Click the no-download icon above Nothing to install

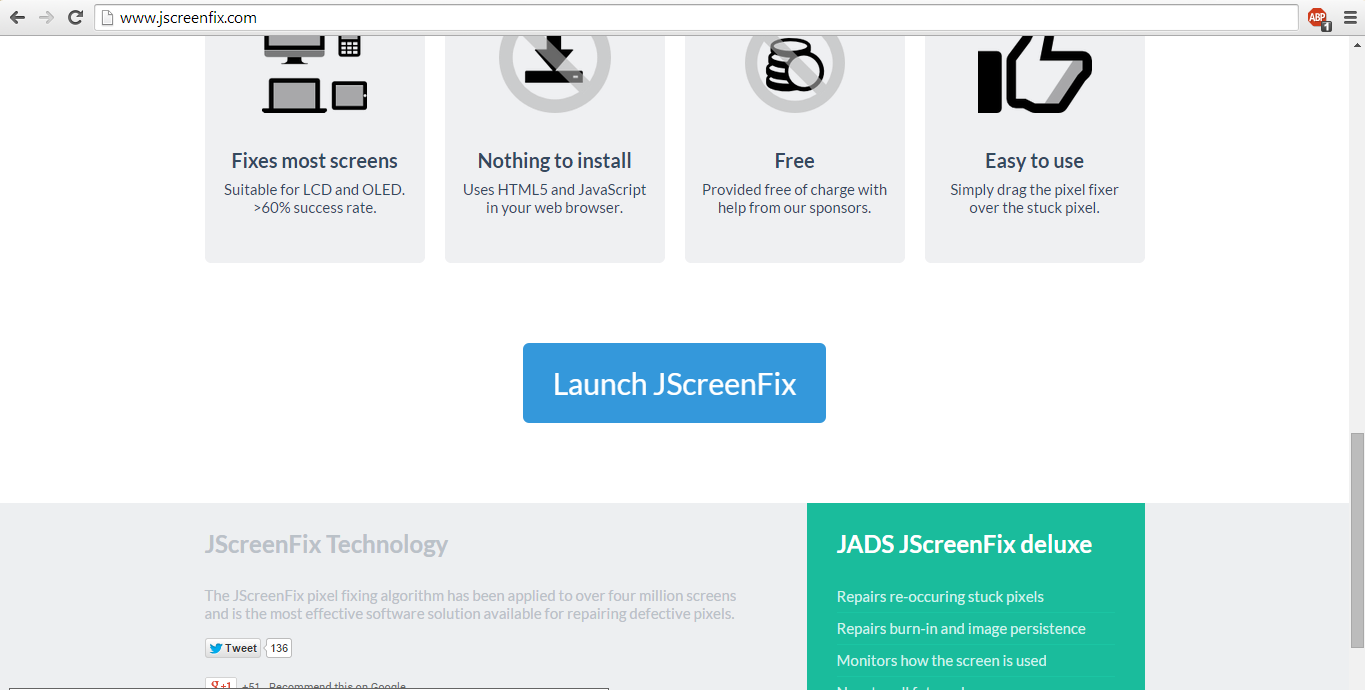coord(554,72)
